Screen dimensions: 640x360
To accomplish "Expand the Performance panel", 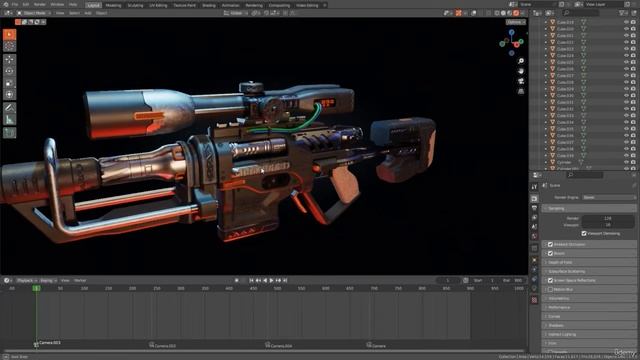I will tap(589, 307).
